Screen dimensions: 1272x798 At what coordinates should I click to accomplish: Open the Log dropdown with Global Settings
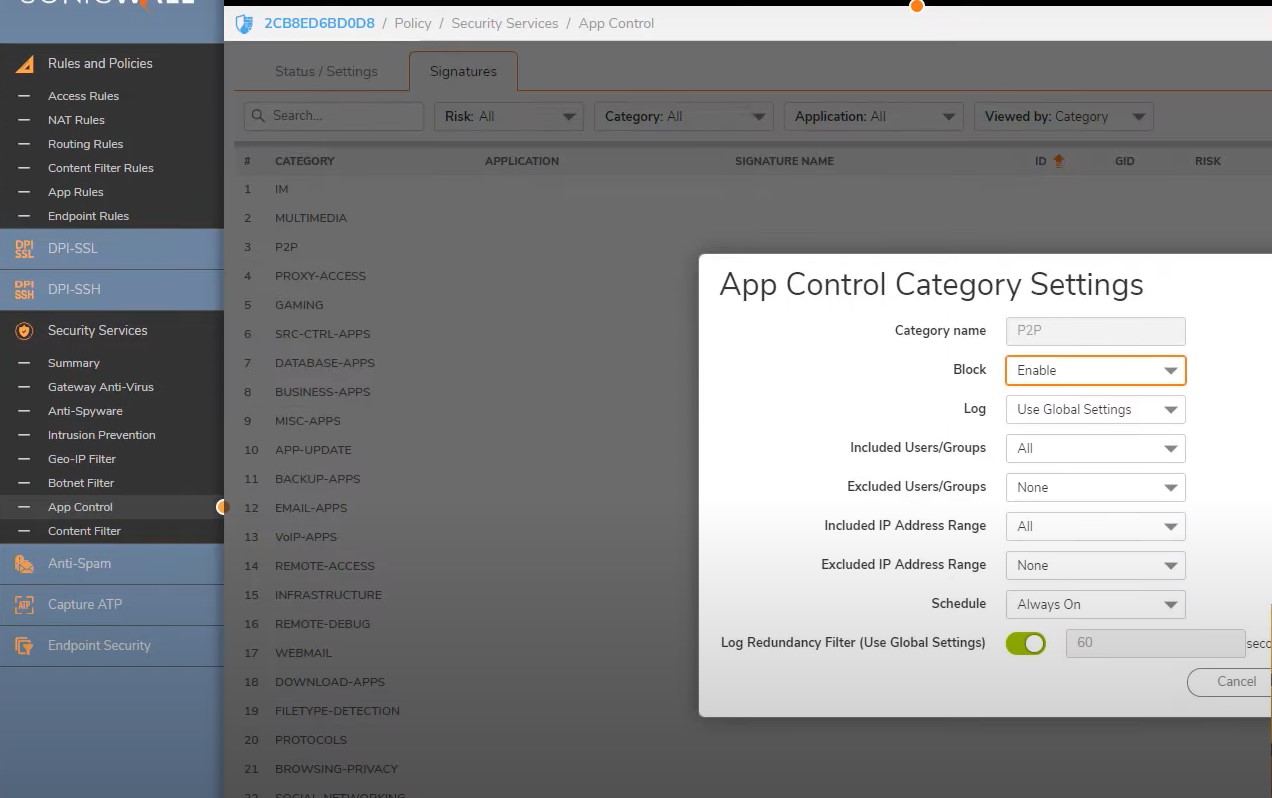[1095, 409]
